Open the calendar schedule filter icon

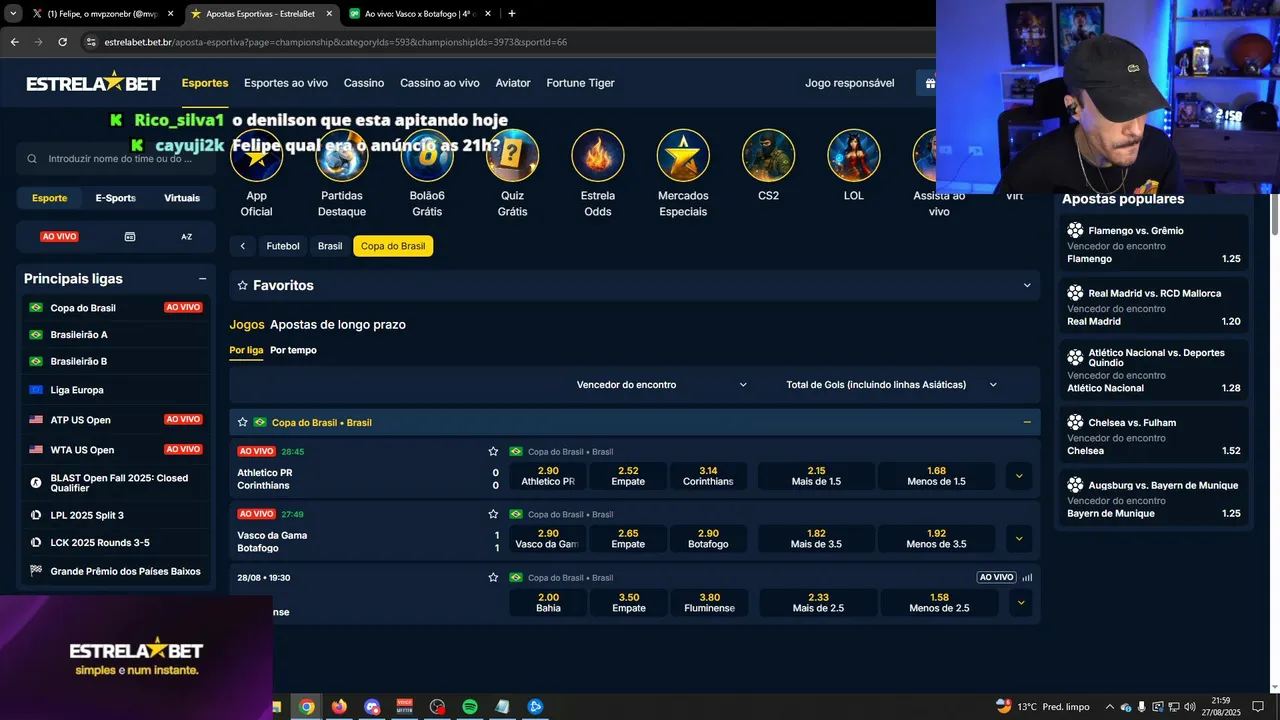(130, 237)
